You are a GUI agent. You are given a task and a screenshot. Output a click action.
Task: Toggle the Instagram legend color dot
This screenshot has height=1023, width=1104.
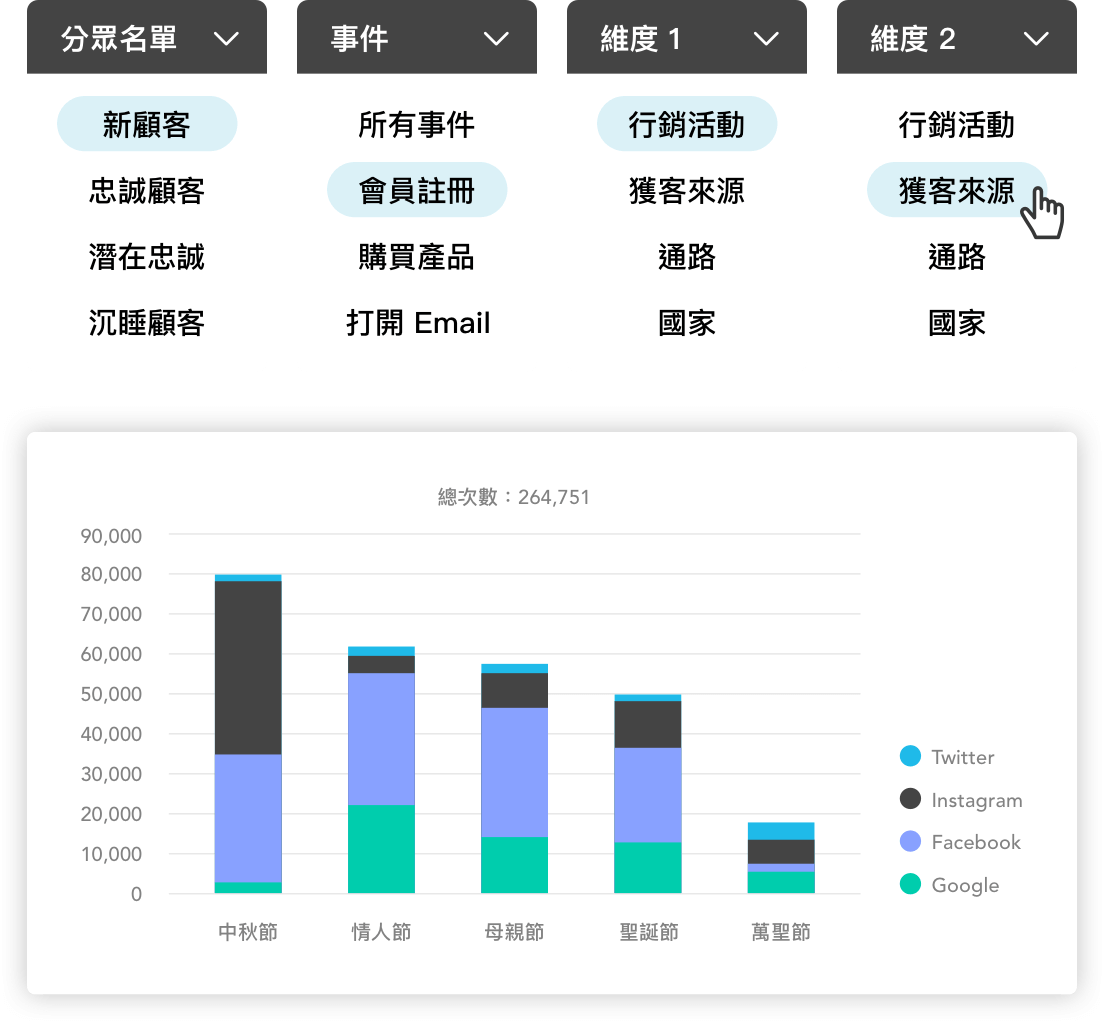pos(910,799)
